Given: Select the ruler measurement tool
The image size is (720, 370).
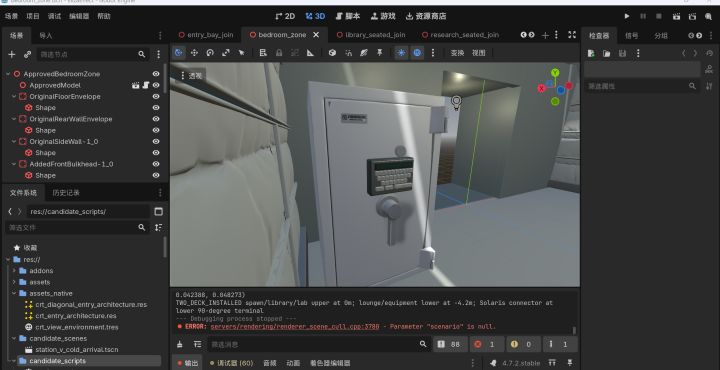Looking at the screenshot, I should pos(310,53).
